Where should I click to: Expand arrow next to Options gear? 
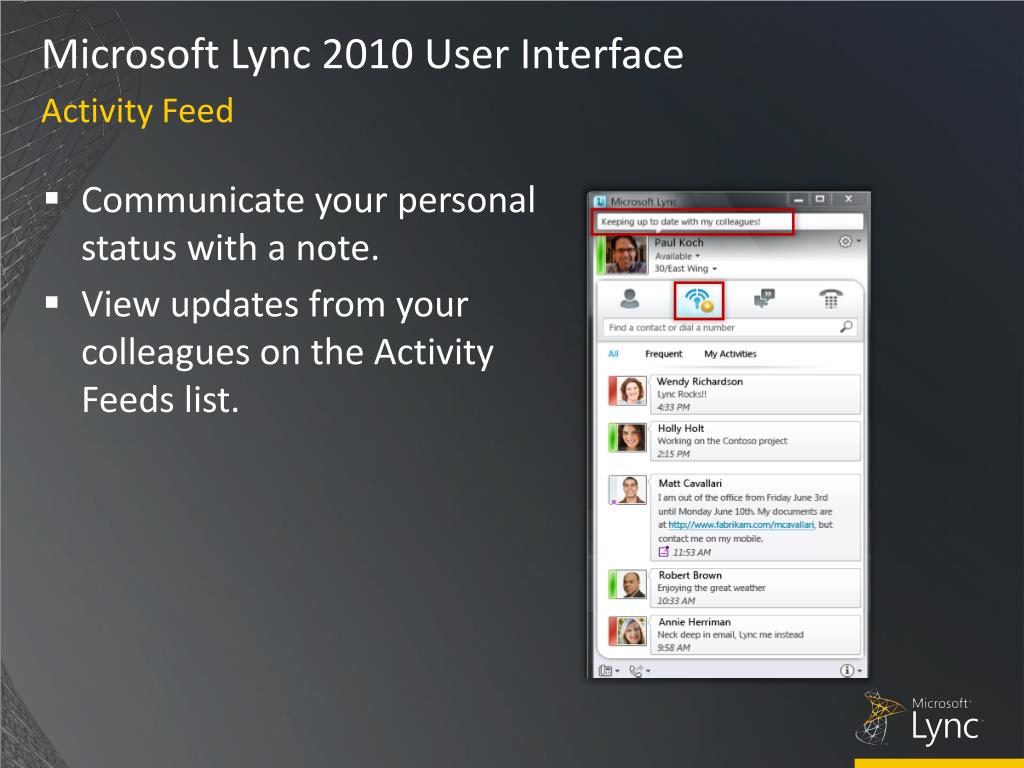coord(858,241)
